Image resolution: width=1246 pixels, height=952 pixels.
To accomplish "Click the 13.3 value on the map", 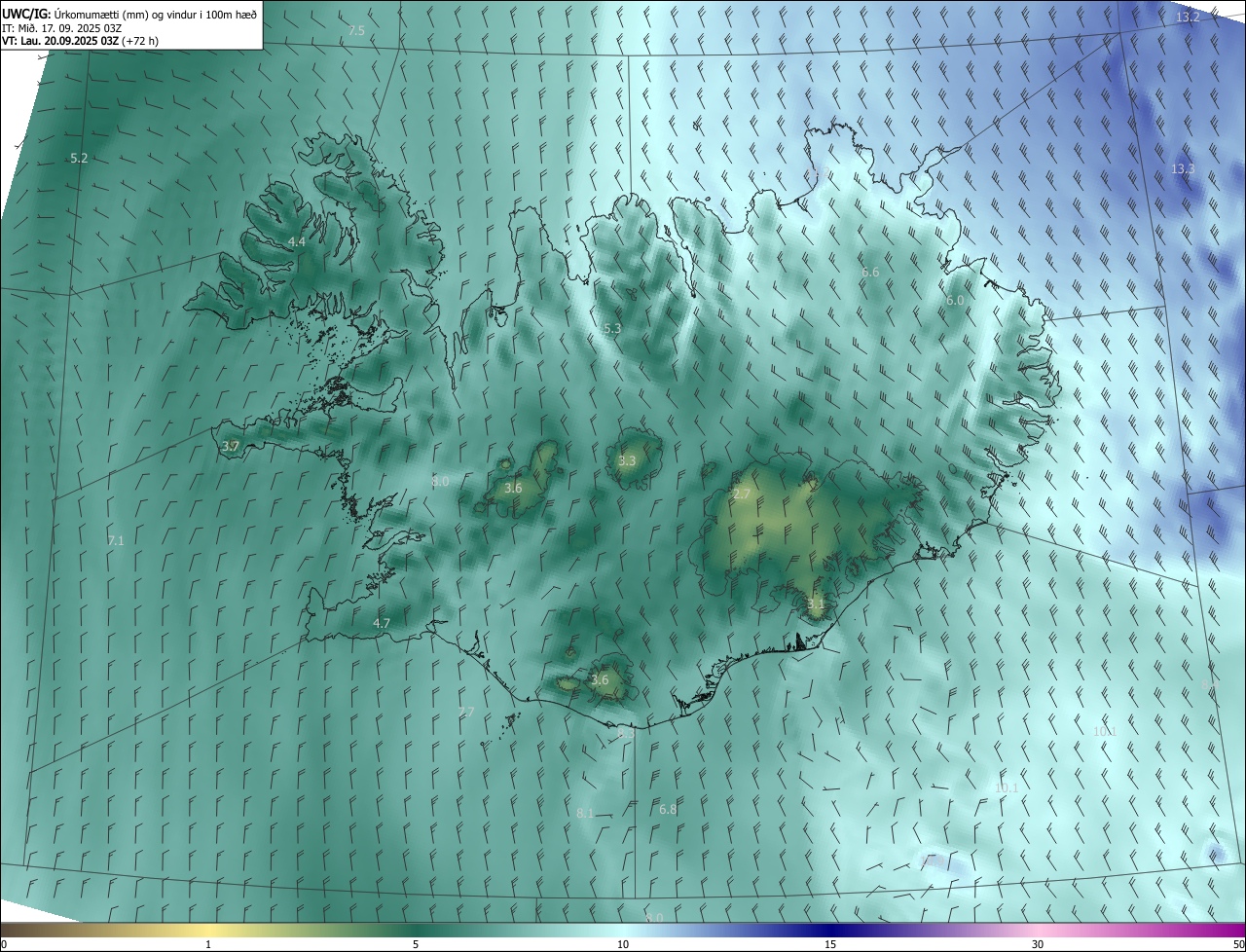I will click(x=1183, y=169).
